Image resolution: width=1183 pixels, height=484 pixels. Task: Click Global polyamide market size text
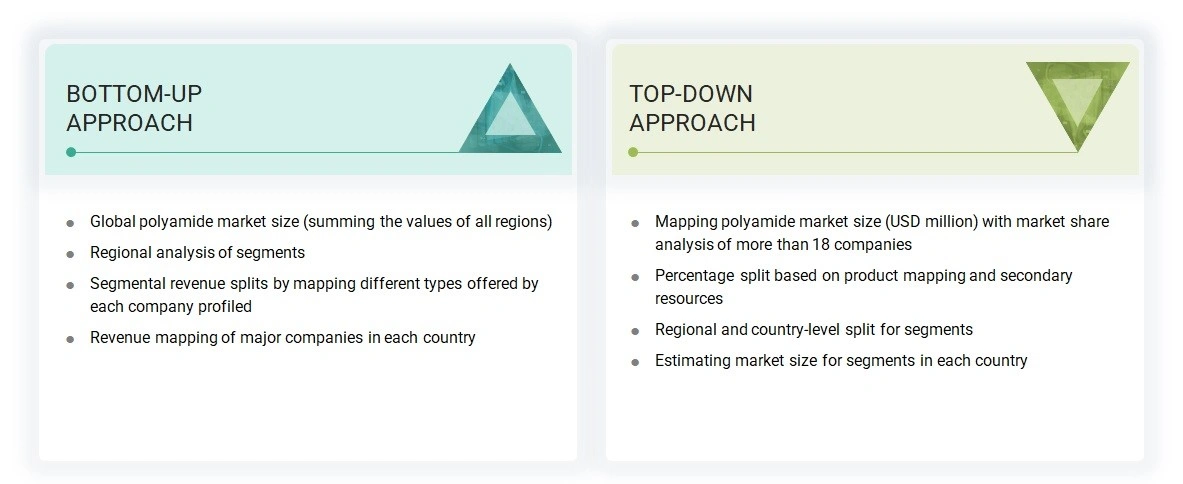tap(320, 221)
